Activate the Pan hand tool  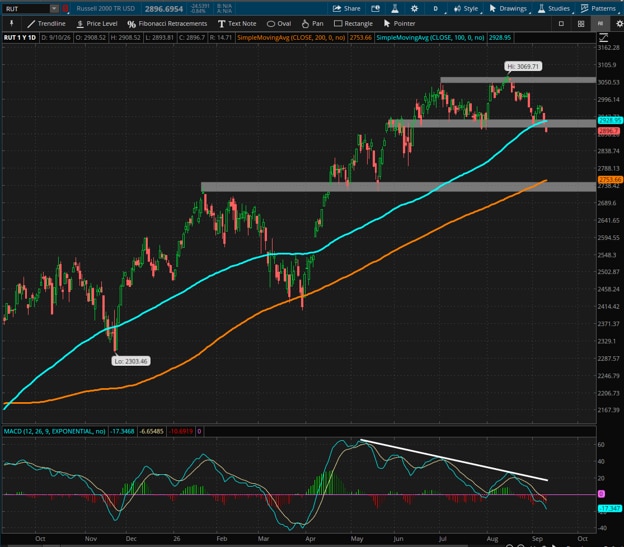312,23
